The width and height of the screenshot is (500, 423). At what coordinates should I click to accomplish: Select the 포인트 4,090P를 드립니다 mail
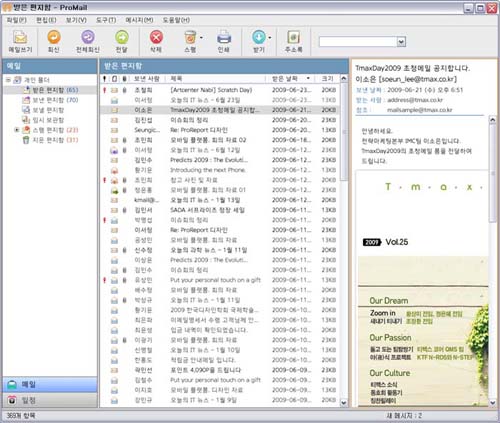click(x=220, y=370)
